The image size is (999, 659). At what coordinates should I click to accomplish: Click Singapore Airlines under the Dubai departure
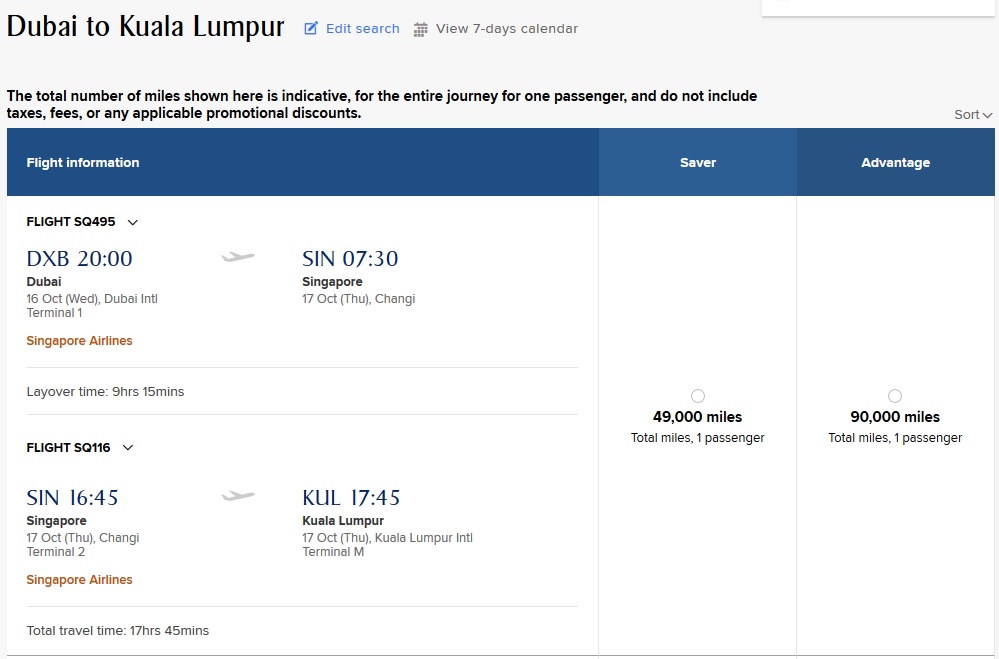(x=79, y=341)
